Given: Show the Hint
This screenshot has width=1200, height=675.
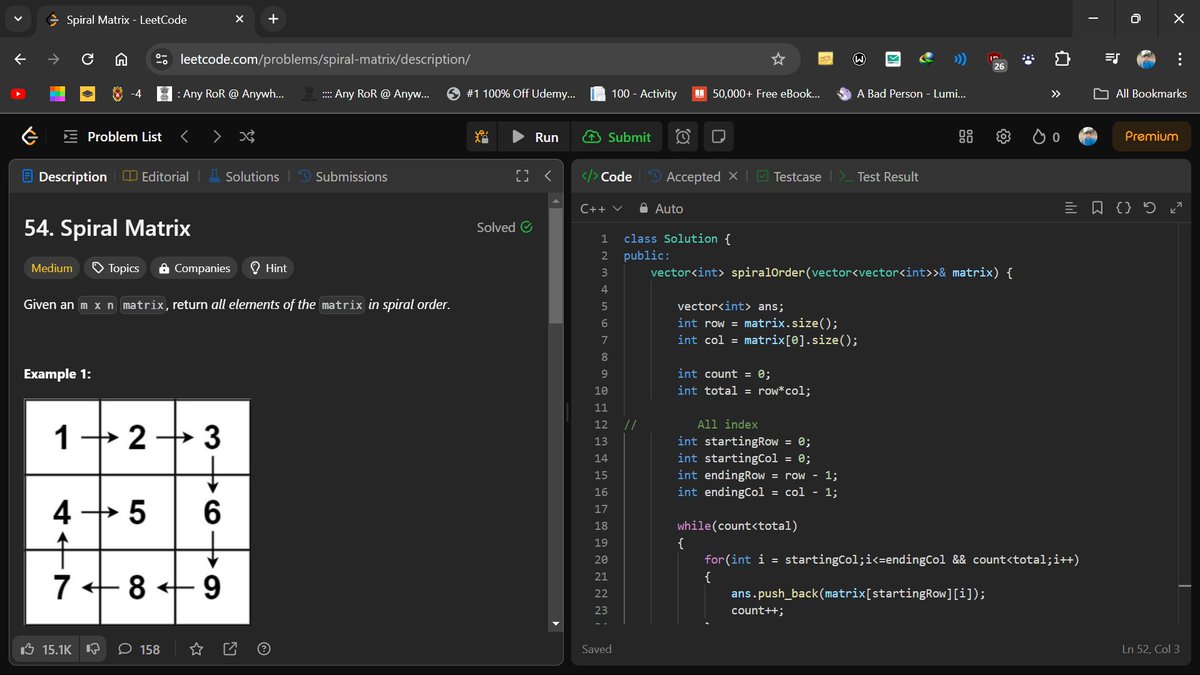Looking at the screenshot, I should (268, 268).
